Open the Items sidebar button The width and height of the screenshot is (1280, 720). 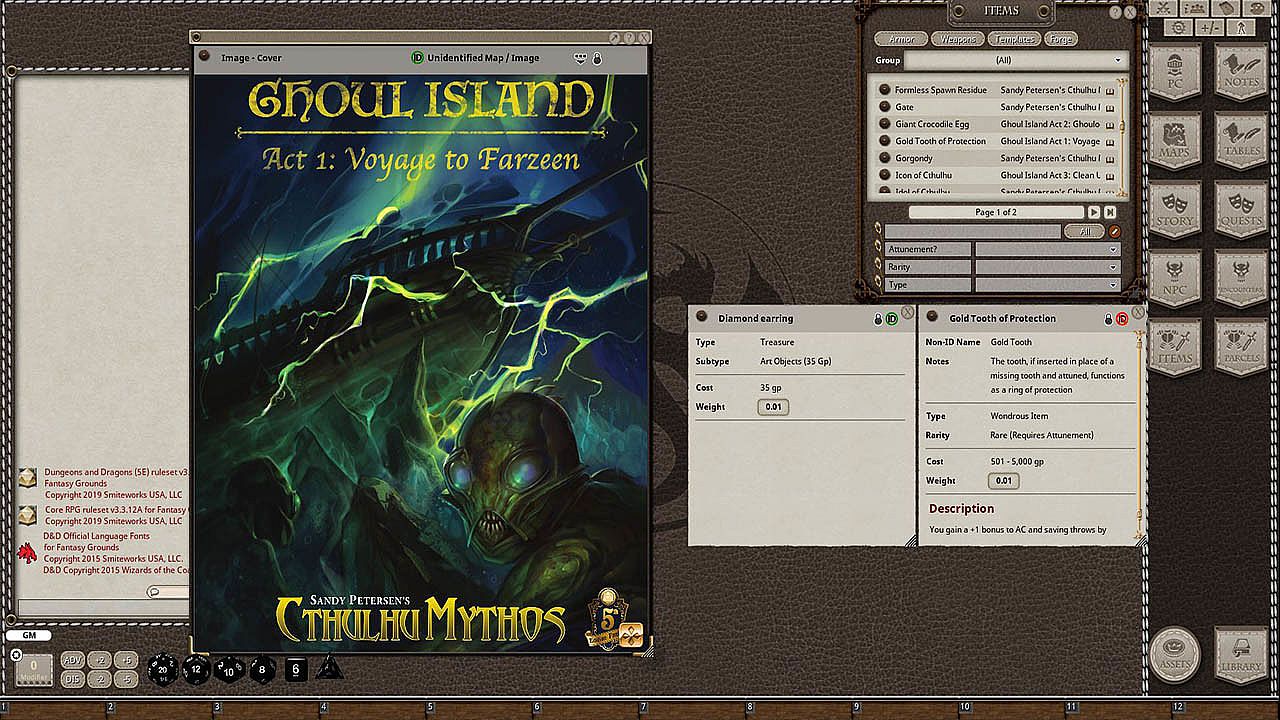1175,348
